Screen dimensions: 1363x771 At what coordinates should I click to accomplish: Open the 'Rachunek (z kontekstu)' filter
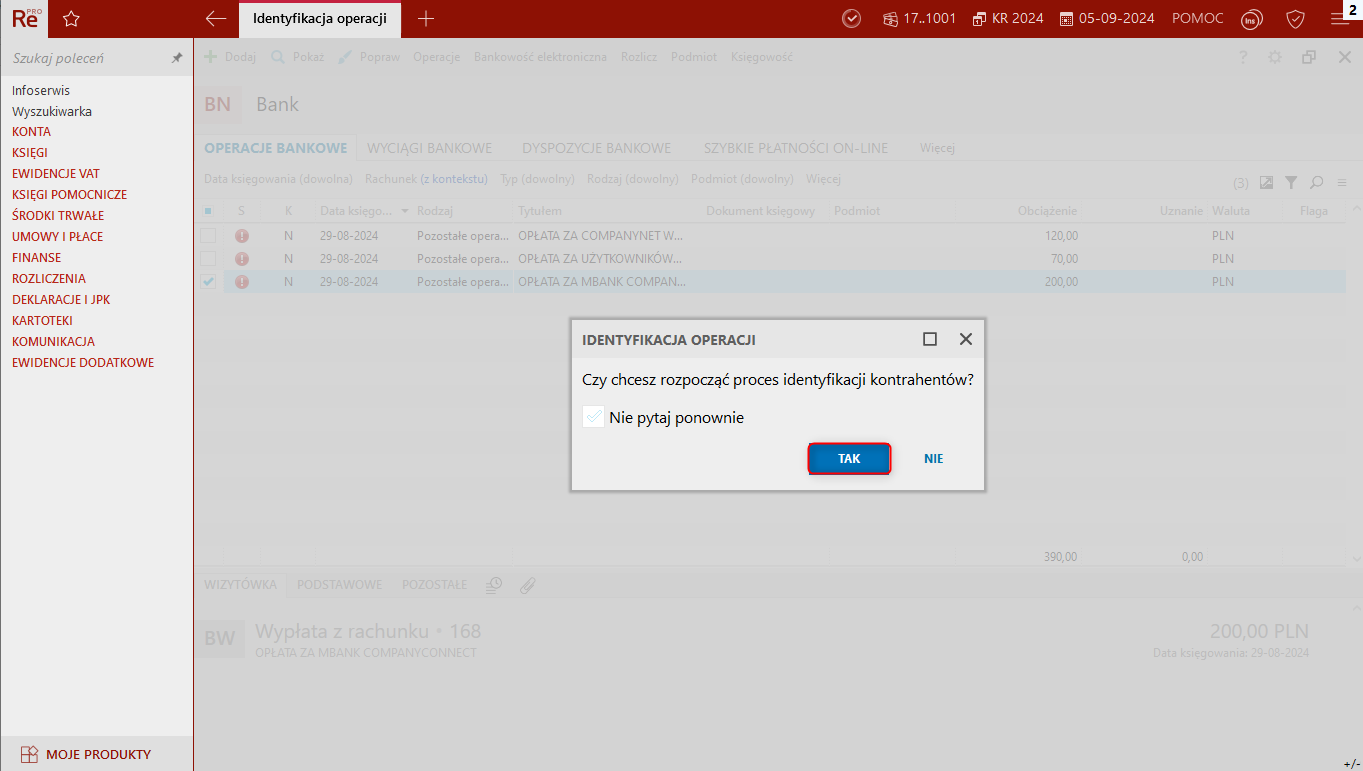click(x=426, y=179)
